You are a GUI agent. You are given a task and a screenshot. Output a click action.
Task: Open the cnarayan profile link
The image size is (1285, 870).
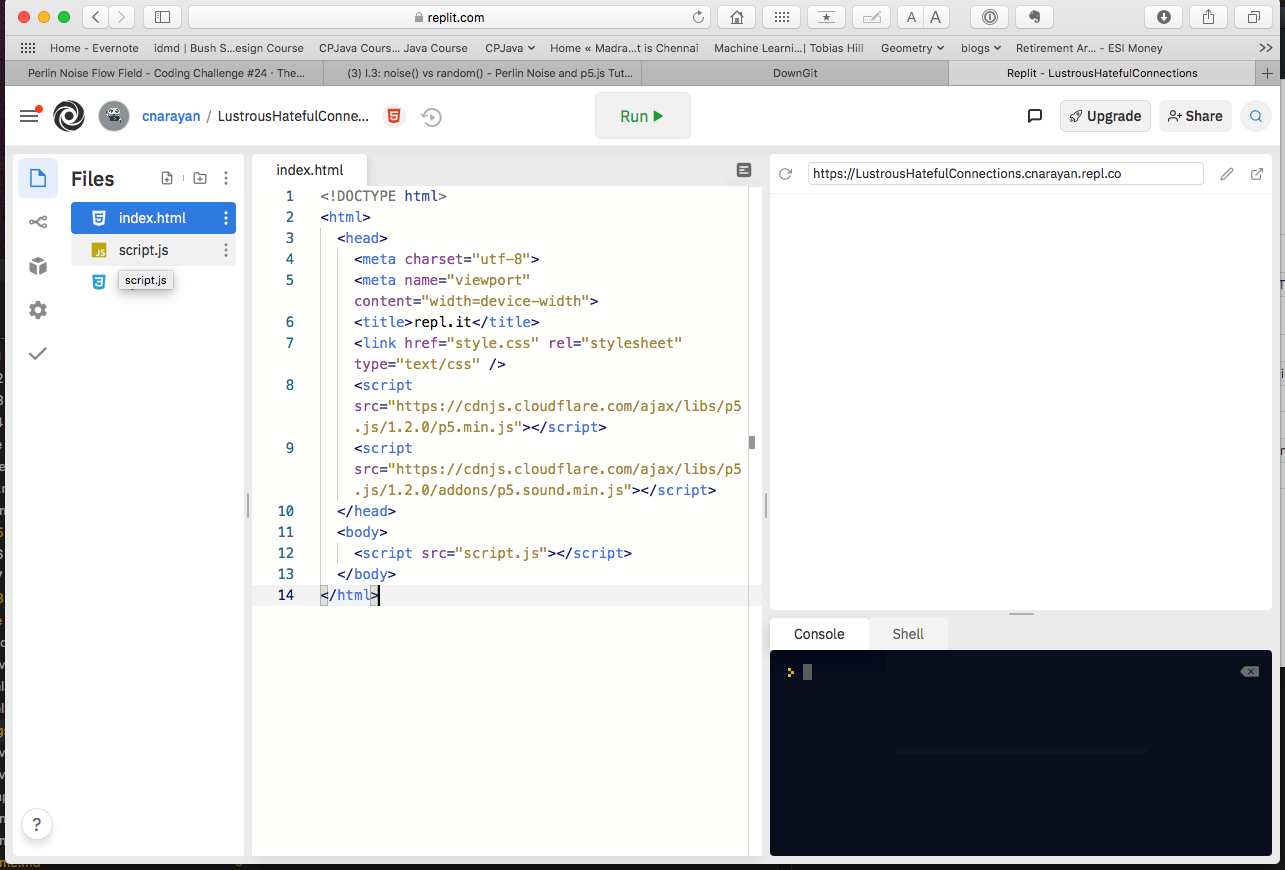pyautogui.click(x=170, y=116)
